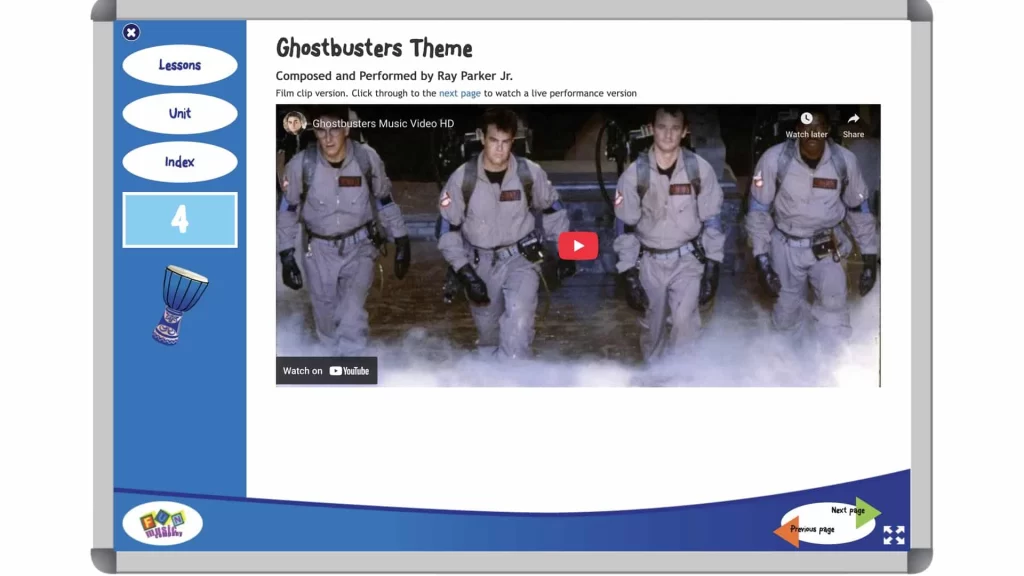This screenshot has width=1024, height=576.
Task: Click the Ghostbusters Theme heading
Action: [374, 47]
